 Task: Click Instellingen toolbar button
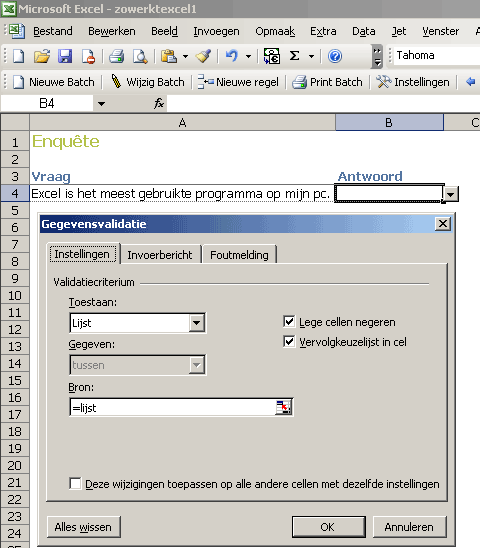[413, 82]
